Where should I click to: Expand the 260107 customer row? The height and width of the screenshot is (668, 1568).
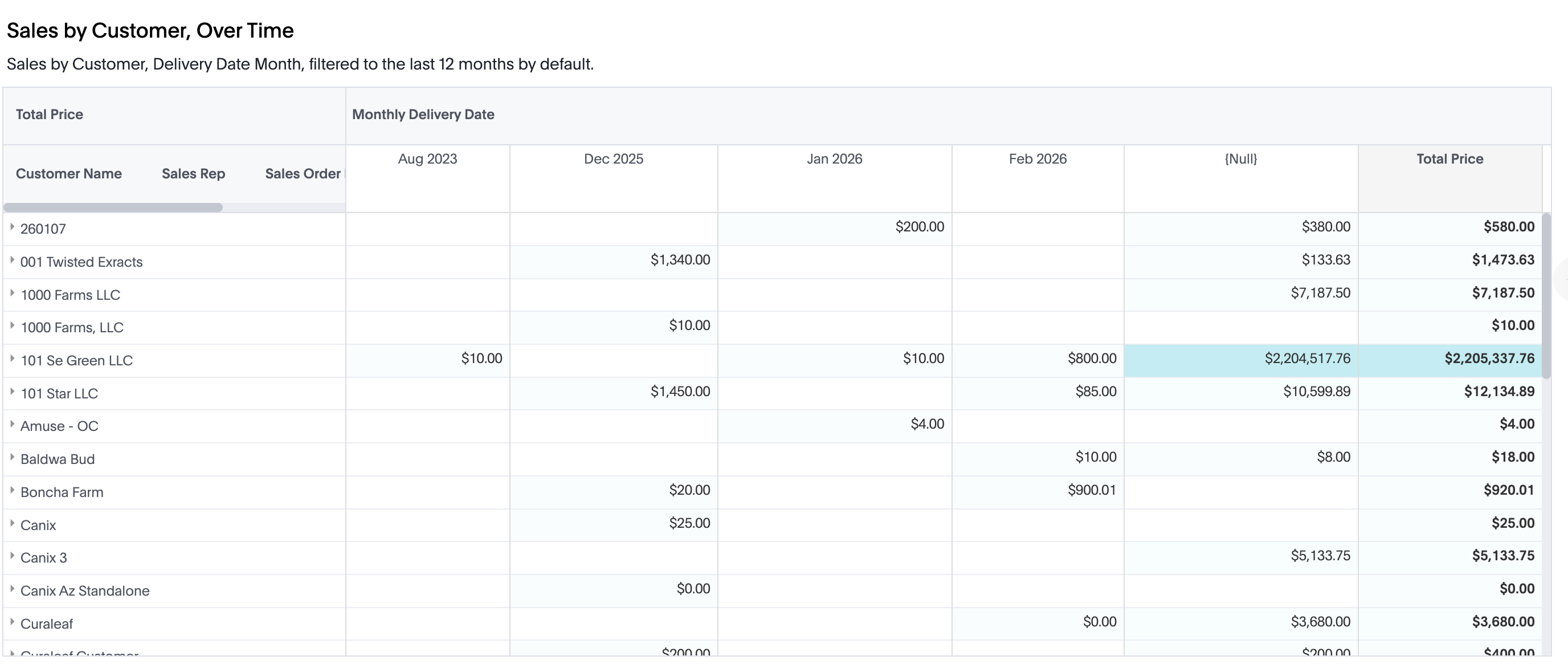coord(12,227)
